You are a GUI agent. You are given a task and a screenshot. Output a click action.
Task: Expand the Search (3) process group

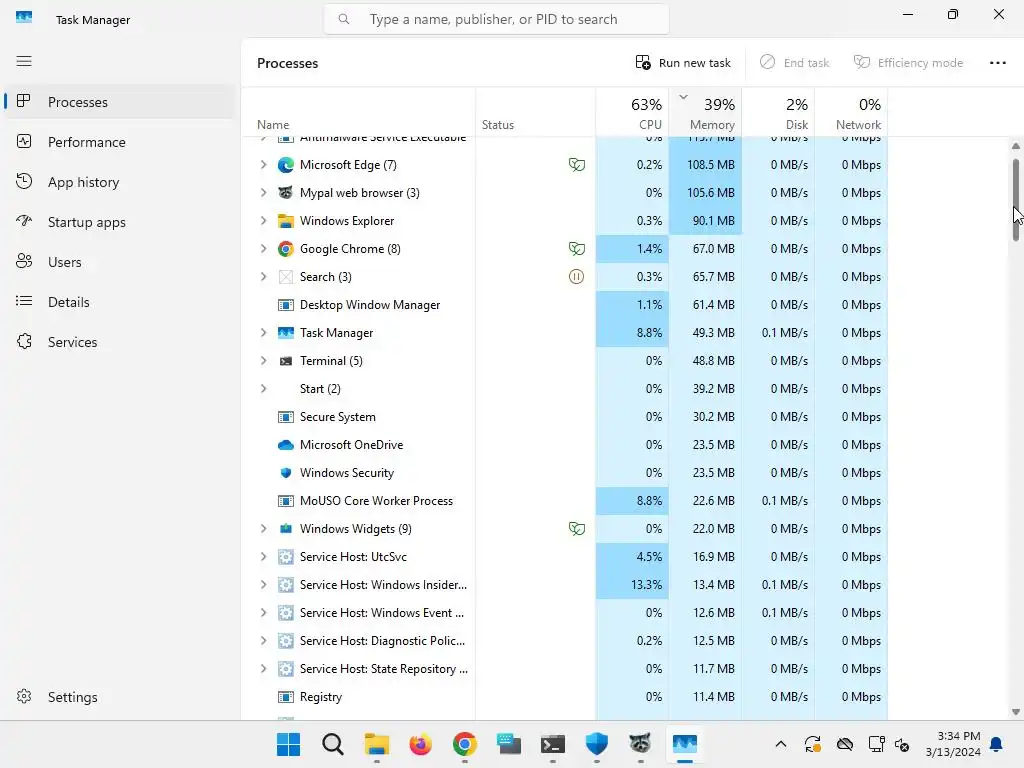[263, 277]
